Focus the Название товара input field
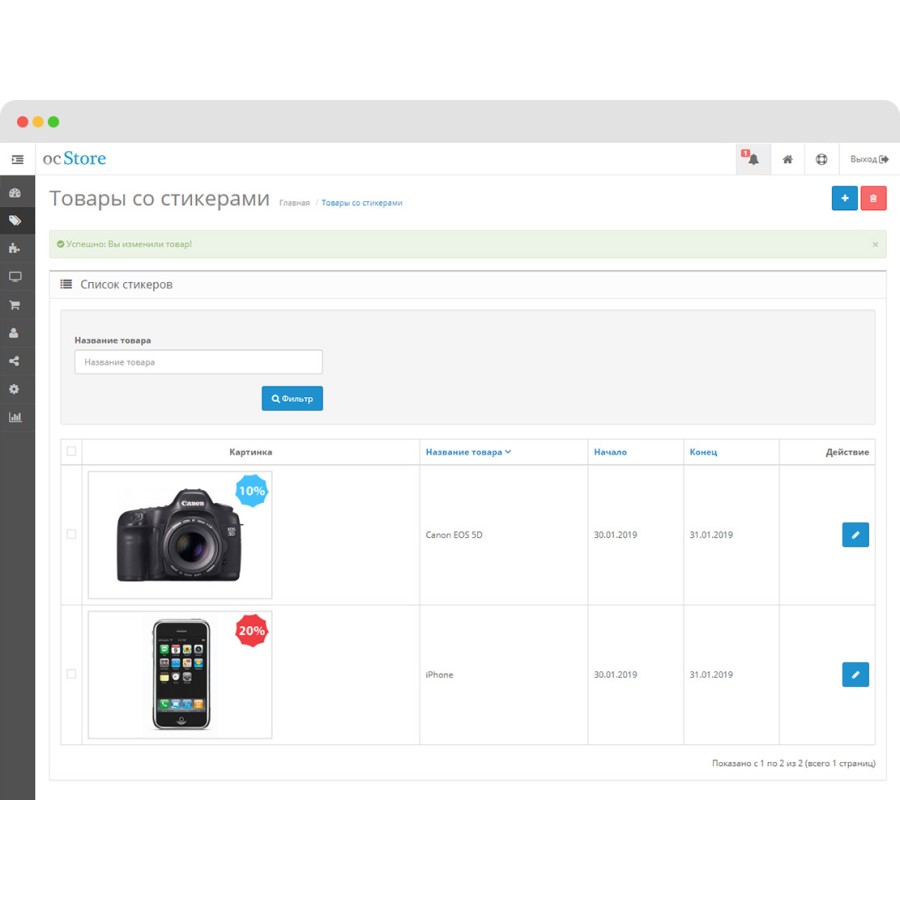 tap(199, 362)
